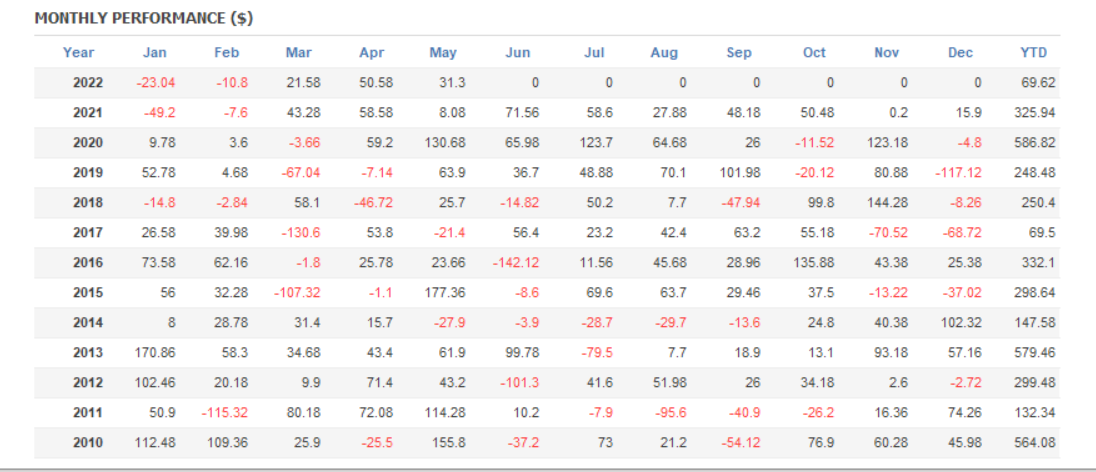The width and height of the screenshot is (1096, 472).
Task: Click the 2019 year row label
Action: click(88, 173)
